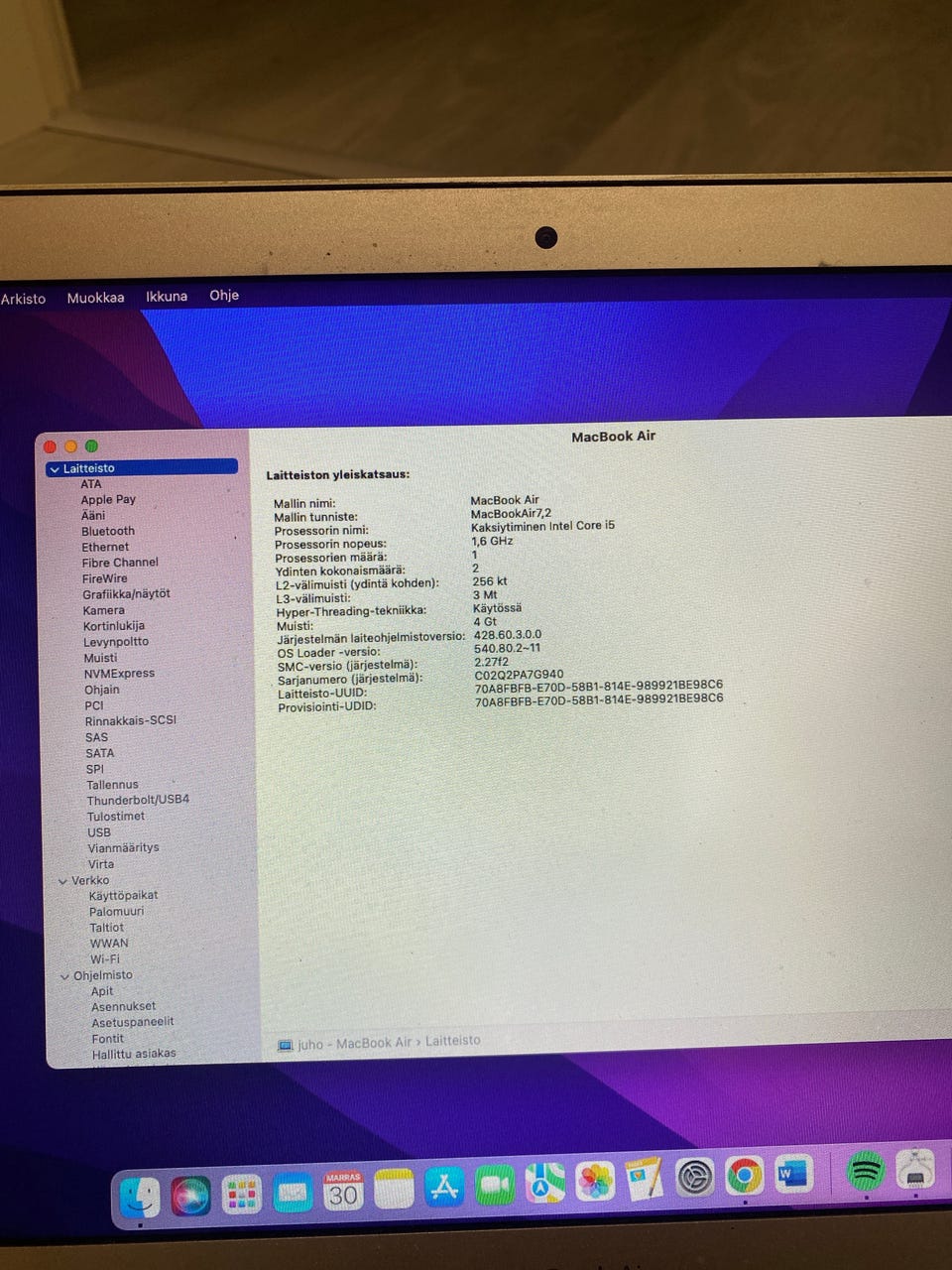Click Laitteisto in the path bar
952x1270 pixels.
coord(452,1041)
